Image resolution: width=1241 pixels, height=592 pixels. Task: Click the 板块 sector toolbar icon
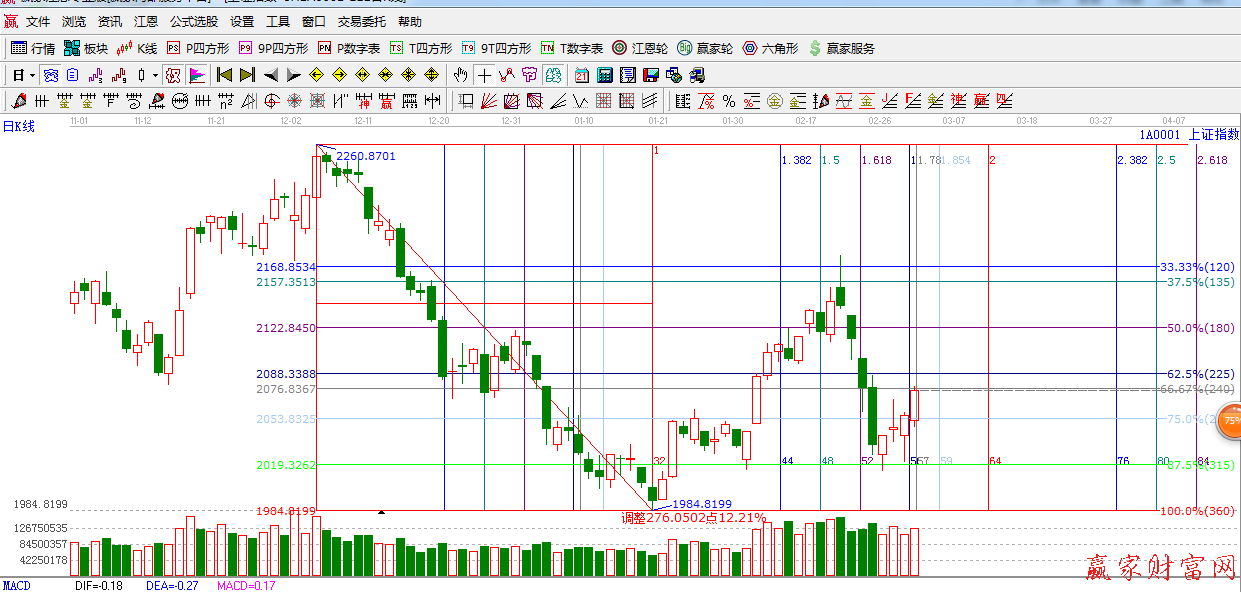tap(86, 48)
